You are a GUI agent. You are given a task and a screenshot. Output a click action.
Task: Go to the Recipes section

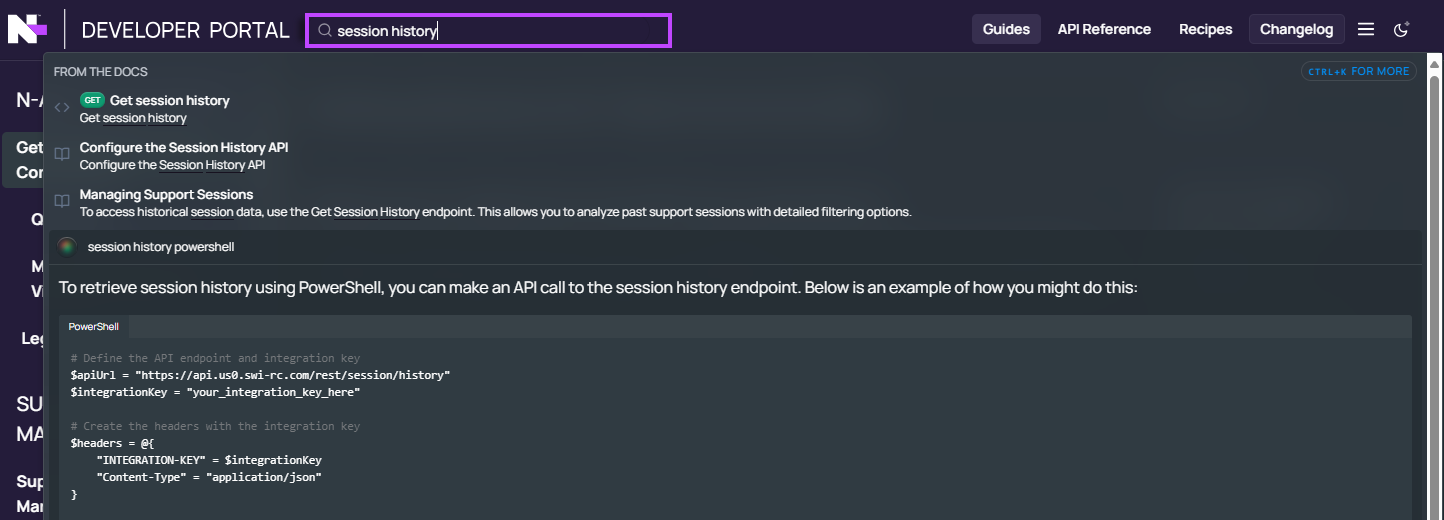1205,29
